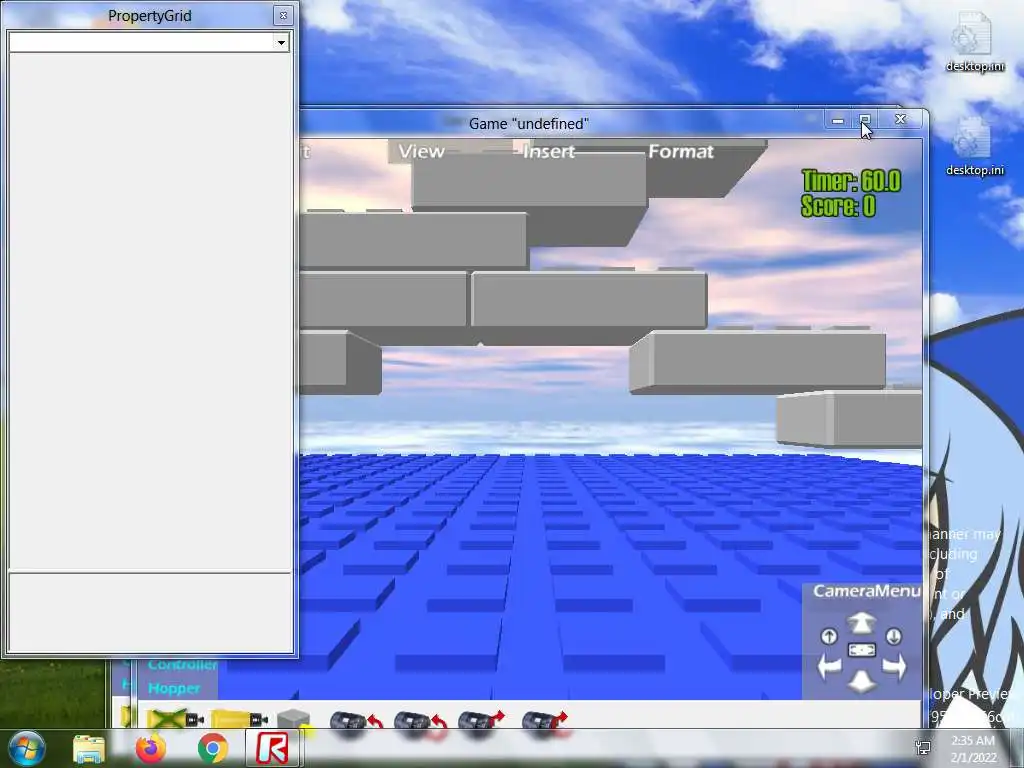Open File Explorer from the taskbar
This screenshot has width=1024, height=768.
click(89, 749)
